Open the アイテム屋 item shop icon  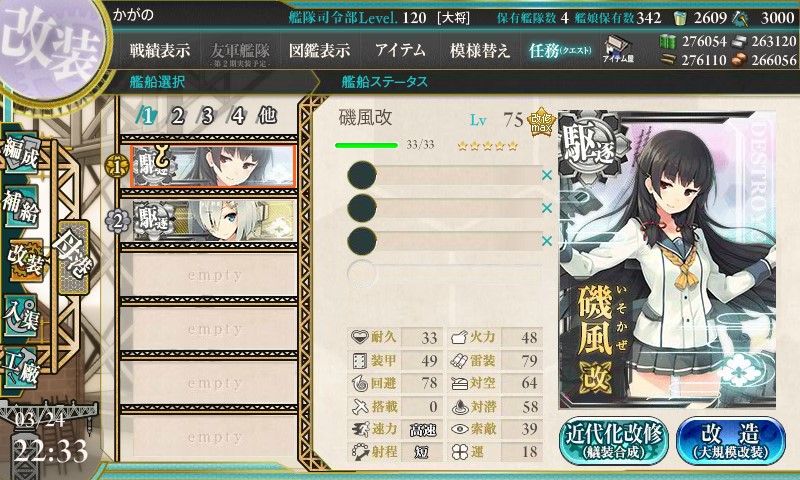[618, 50]
